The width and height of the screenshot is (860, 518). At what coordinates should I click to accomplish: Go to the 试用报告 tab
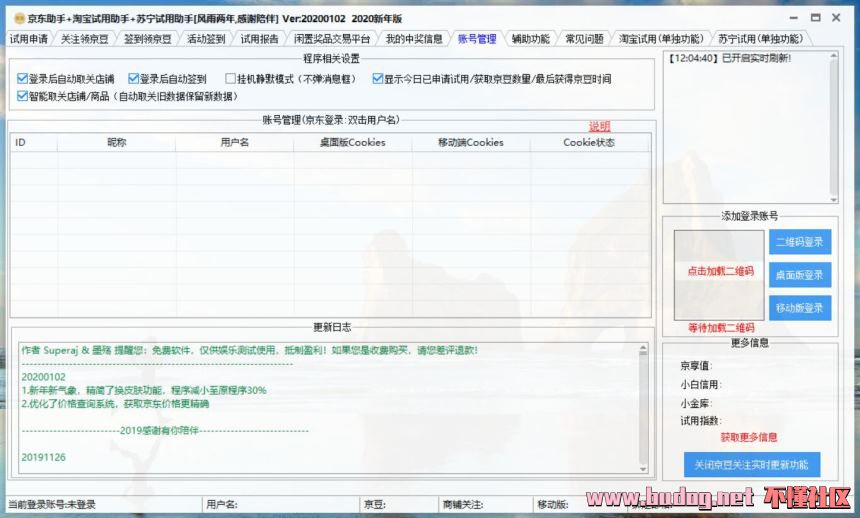coord(259,39)
